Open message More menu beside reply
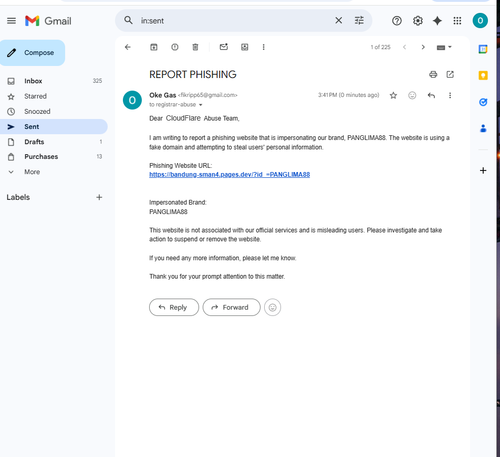Screen dimensions: 500x457 pos(450,96)
